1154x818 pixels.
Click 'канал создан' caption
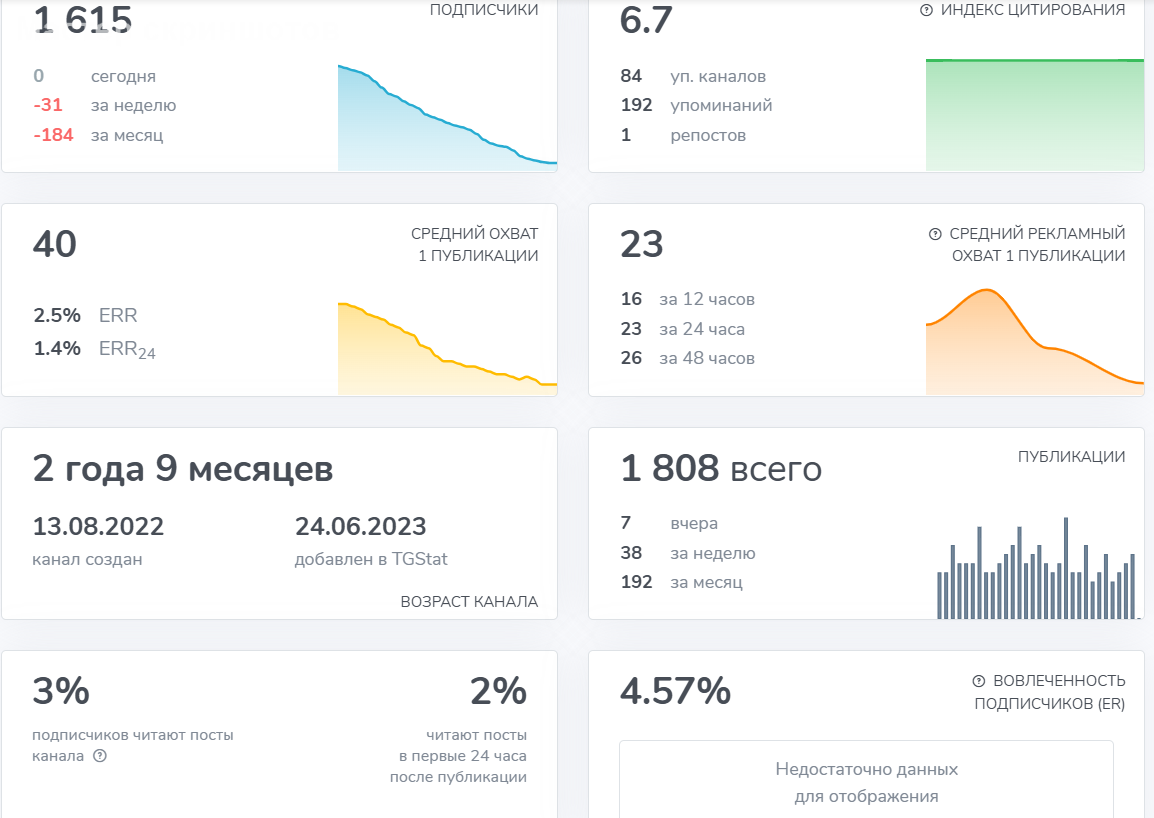87,560
